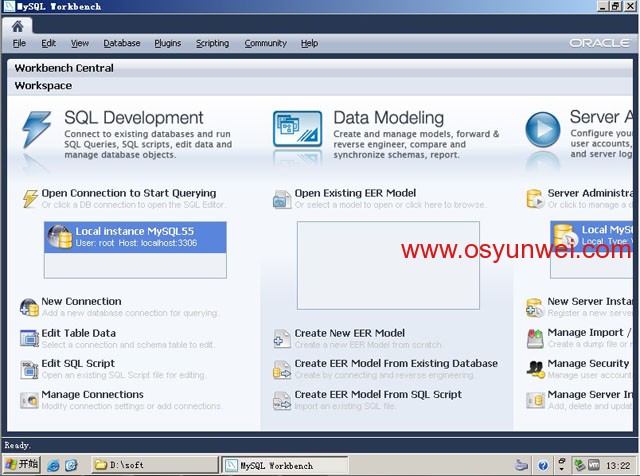Image resolution: width=640 pixels, height=476 pixels.
Task: Click the Manage Security link
Action: (588, 363)
